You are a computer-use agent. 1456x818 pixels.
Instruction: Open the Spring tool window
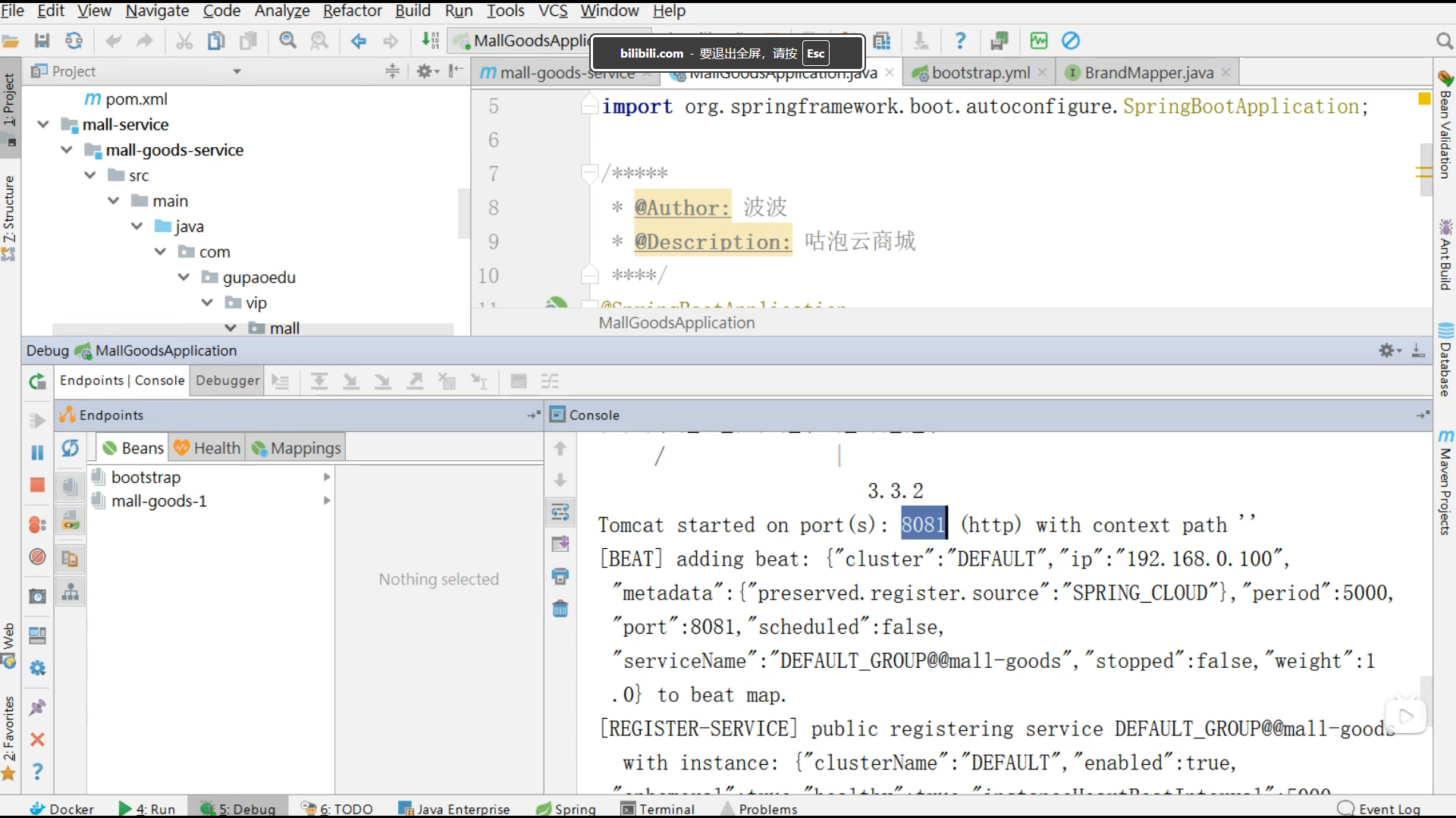(566, 809)
